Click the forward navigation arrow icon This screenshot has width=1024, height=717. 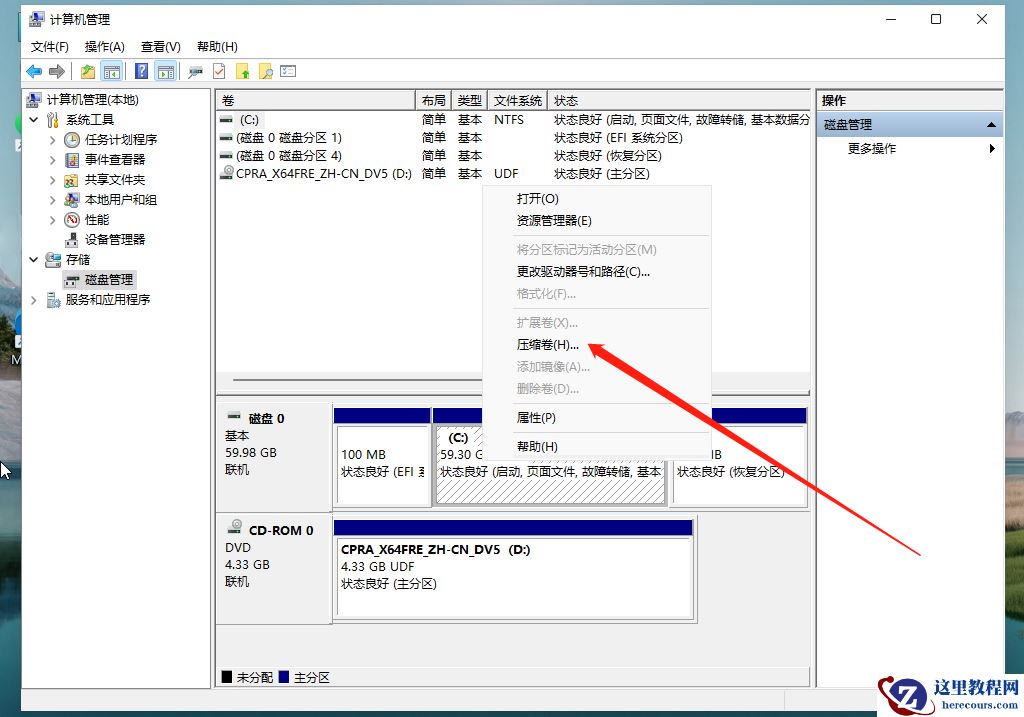55,71
